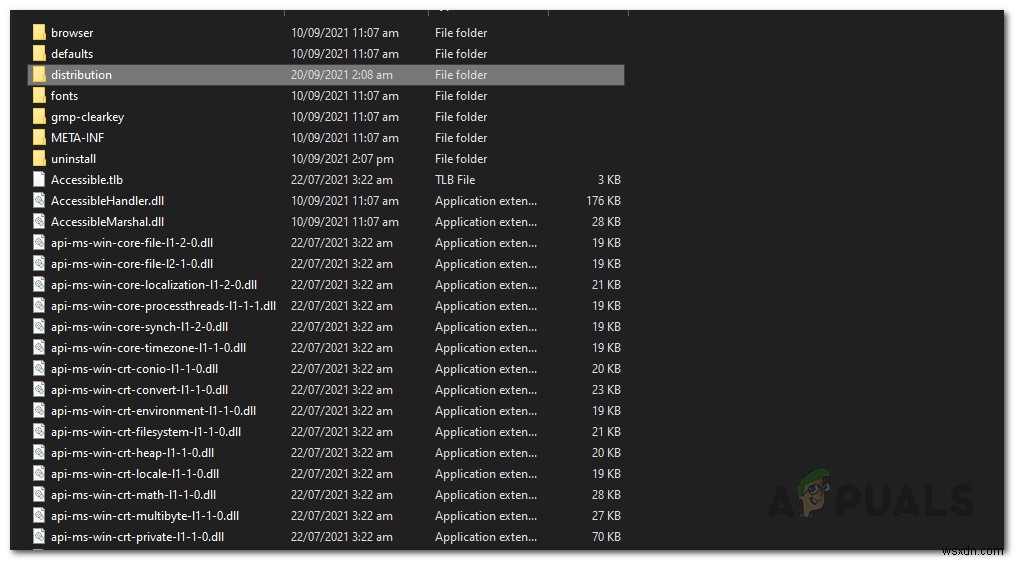Click icon of api-ms-win-core-file-l1-2-0.dll
Viewport: 1015px width, 561px height.
39,243
